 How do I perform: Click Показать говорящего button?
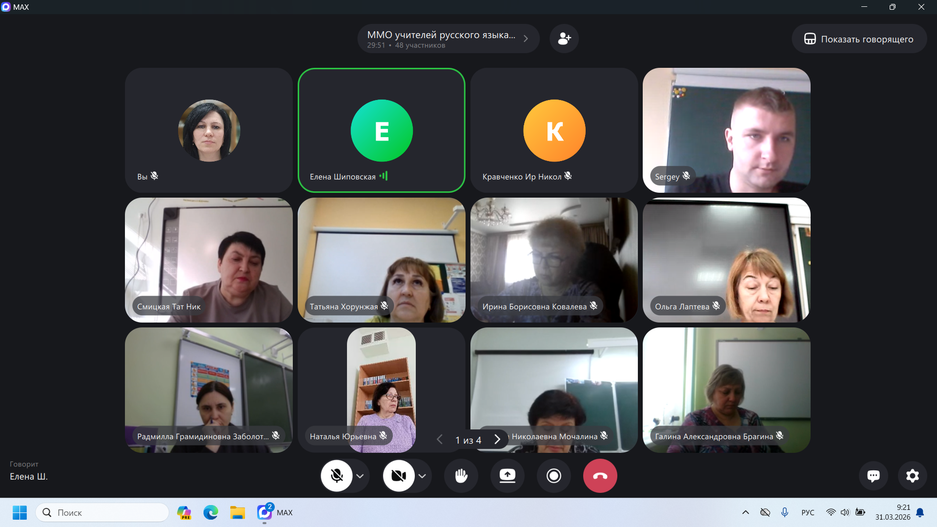pos(859,39)
